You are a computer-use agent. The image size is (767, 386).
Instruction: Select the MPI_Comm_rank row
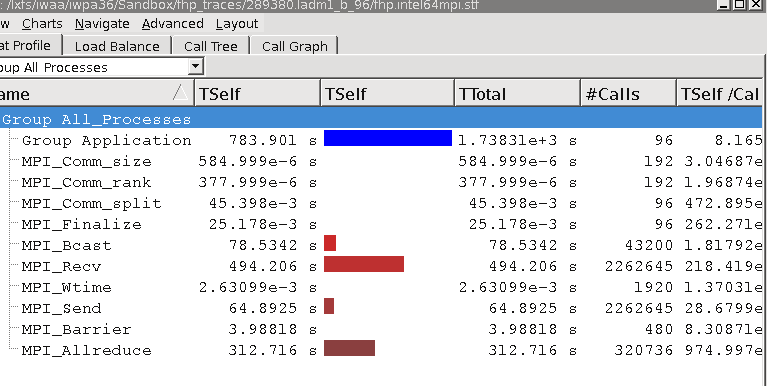[x=381, y=182]
